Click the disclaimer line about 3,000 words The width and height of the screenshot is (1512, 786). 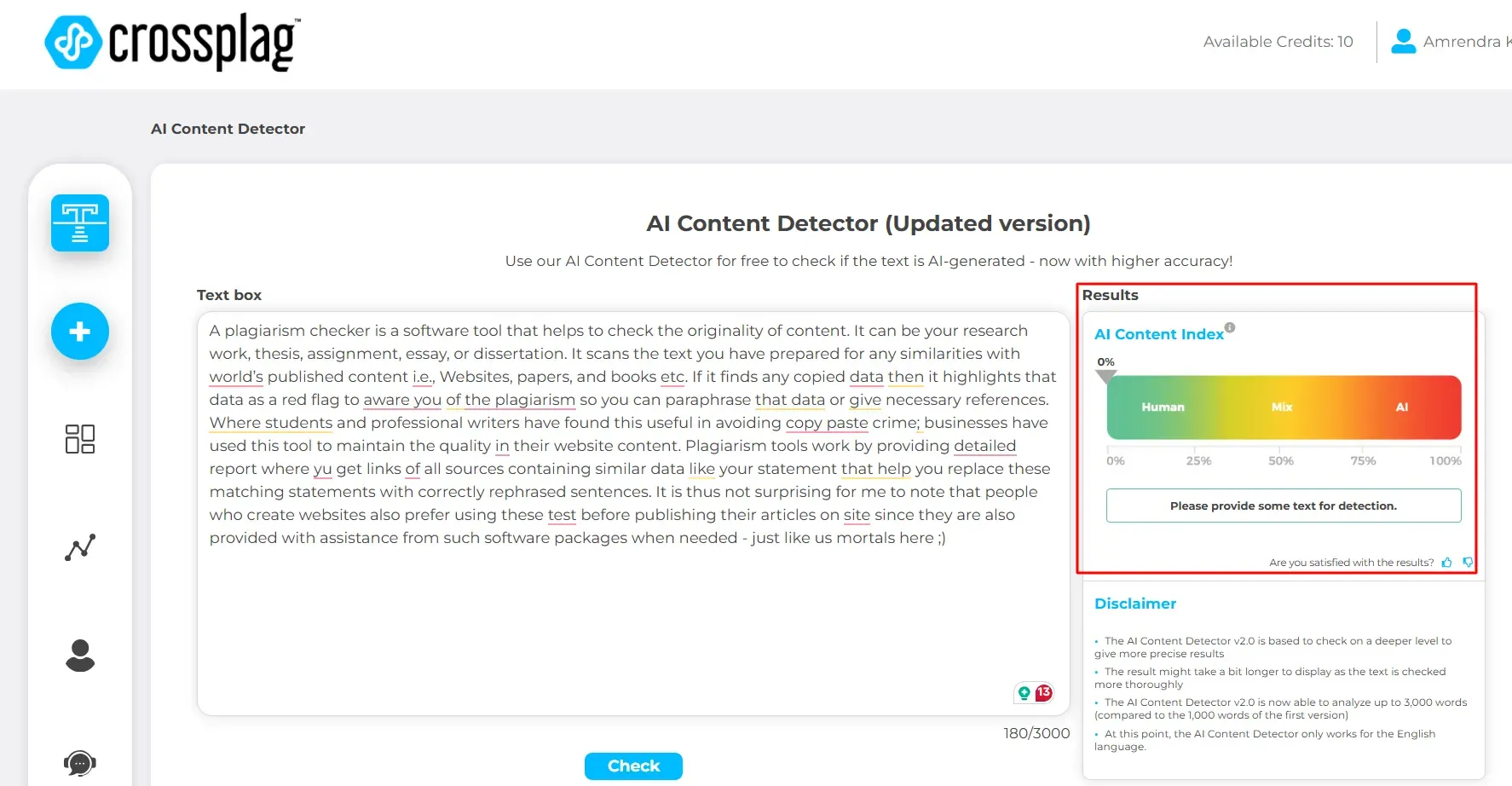[1281, 708]
